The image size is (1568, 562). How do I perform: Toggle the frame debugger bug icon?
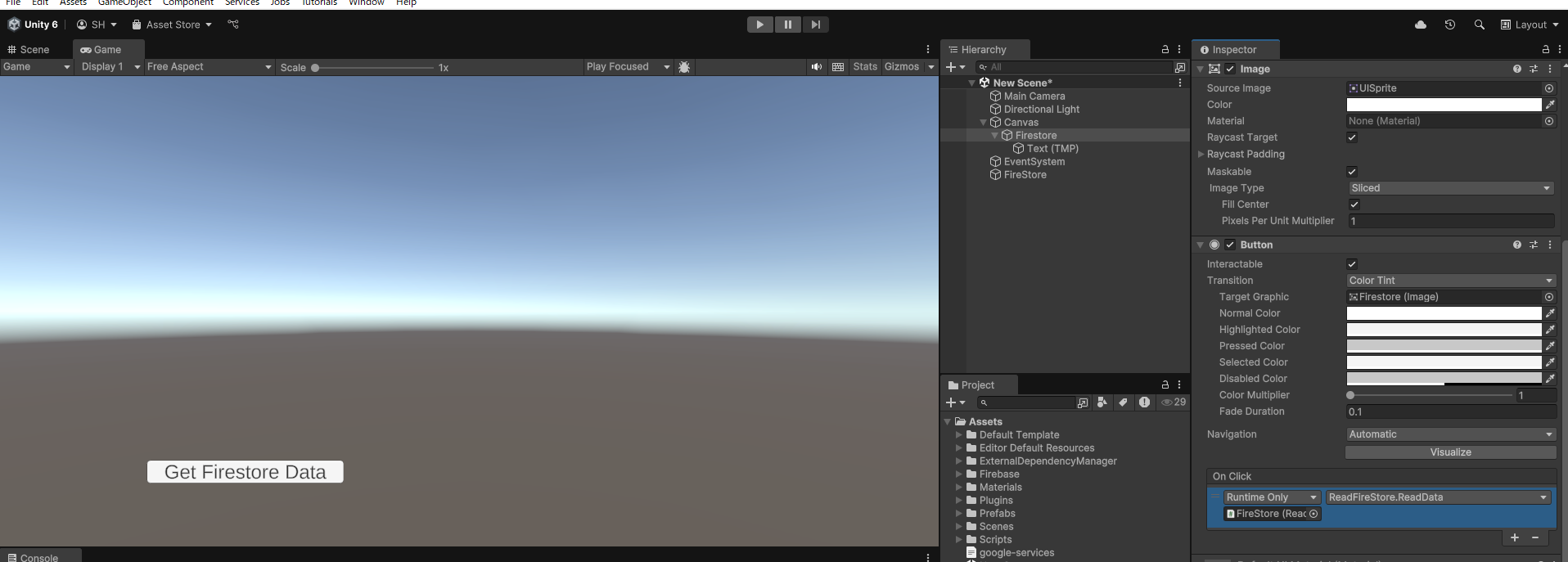tap(685, 67)
